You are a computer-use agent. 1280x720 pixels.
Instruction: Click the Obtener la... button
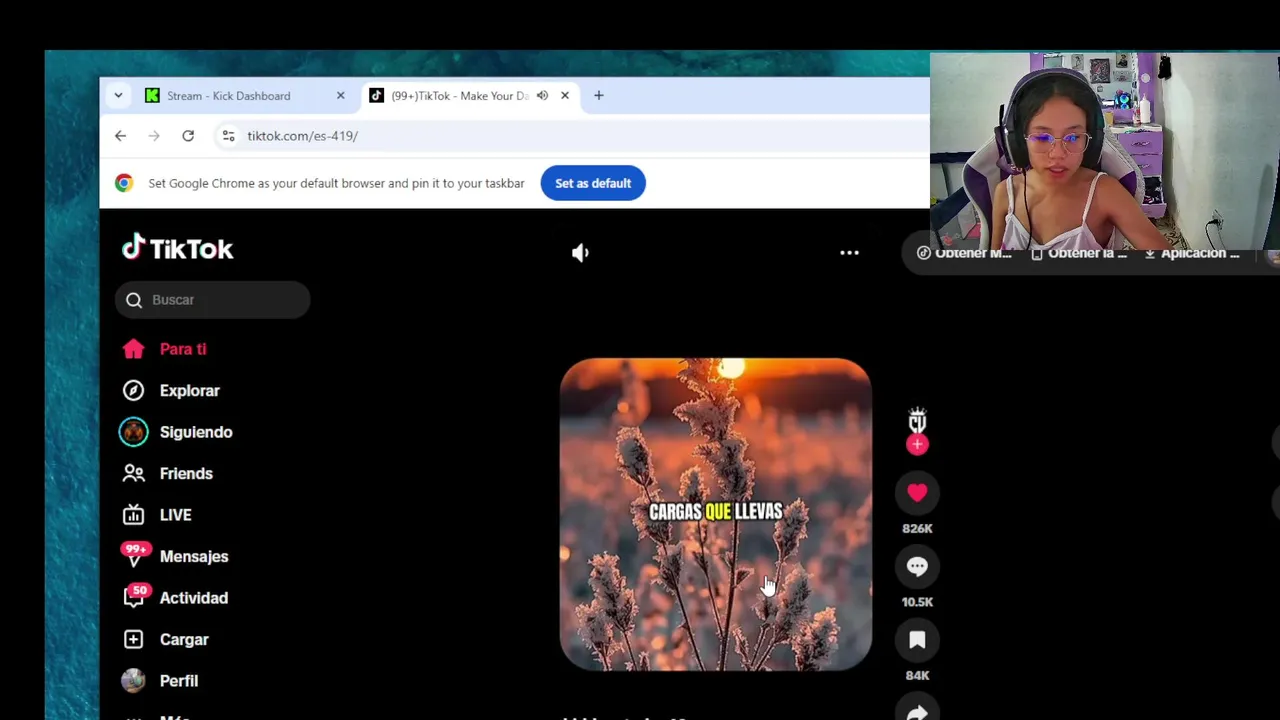(x=1079, y=253)
